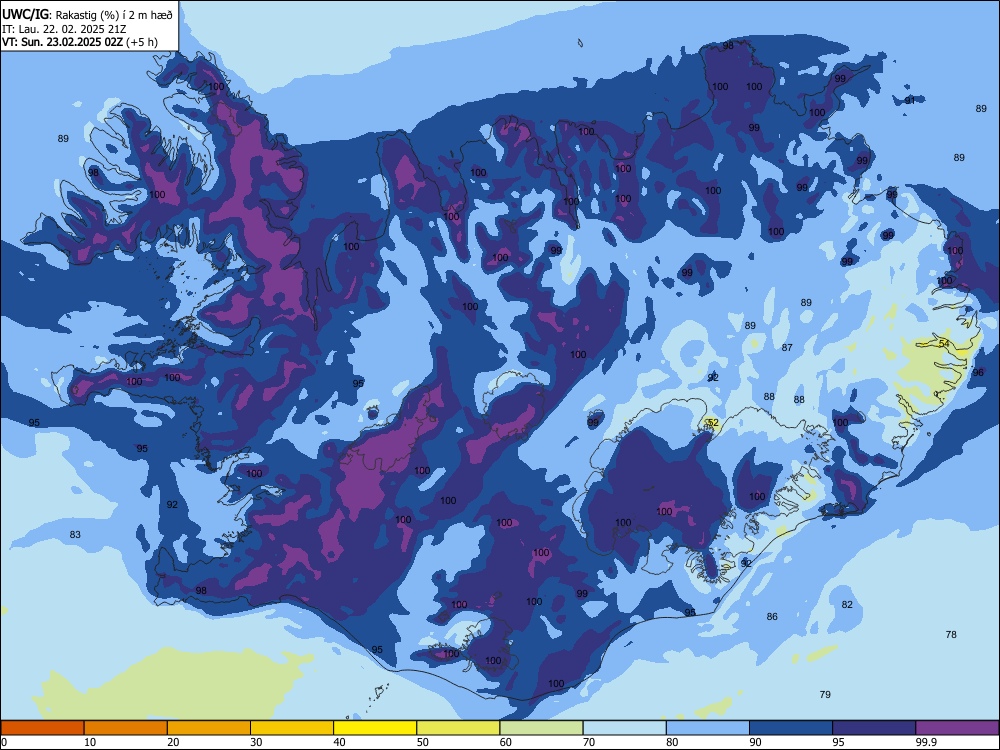Click the humidity value "82" on the map
This screenshot has width=1000, height=750.
847,605
